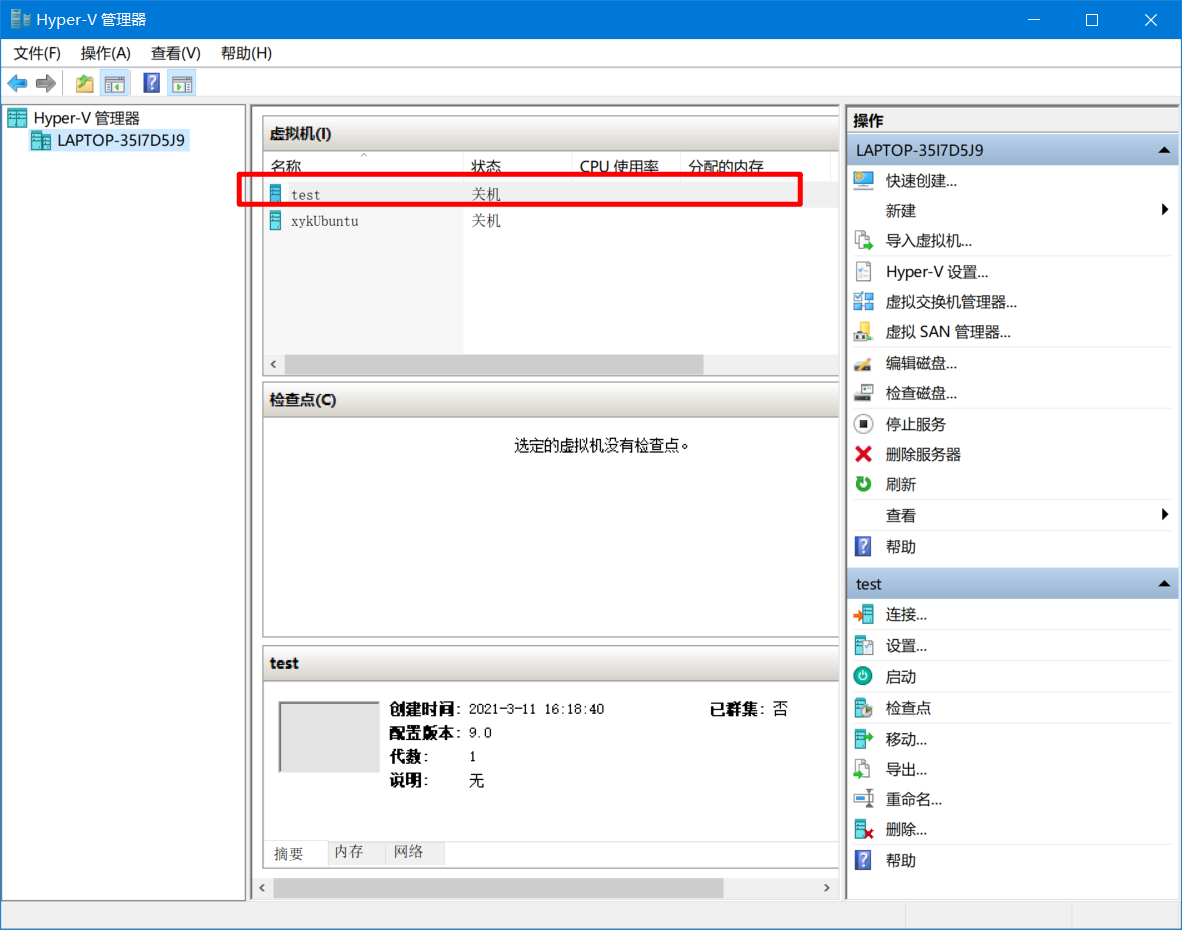The height and width of the screenshot is (930, 1182).
Task: Click 检查点 (Checkpoint) action for test
Action: point(907,708)
